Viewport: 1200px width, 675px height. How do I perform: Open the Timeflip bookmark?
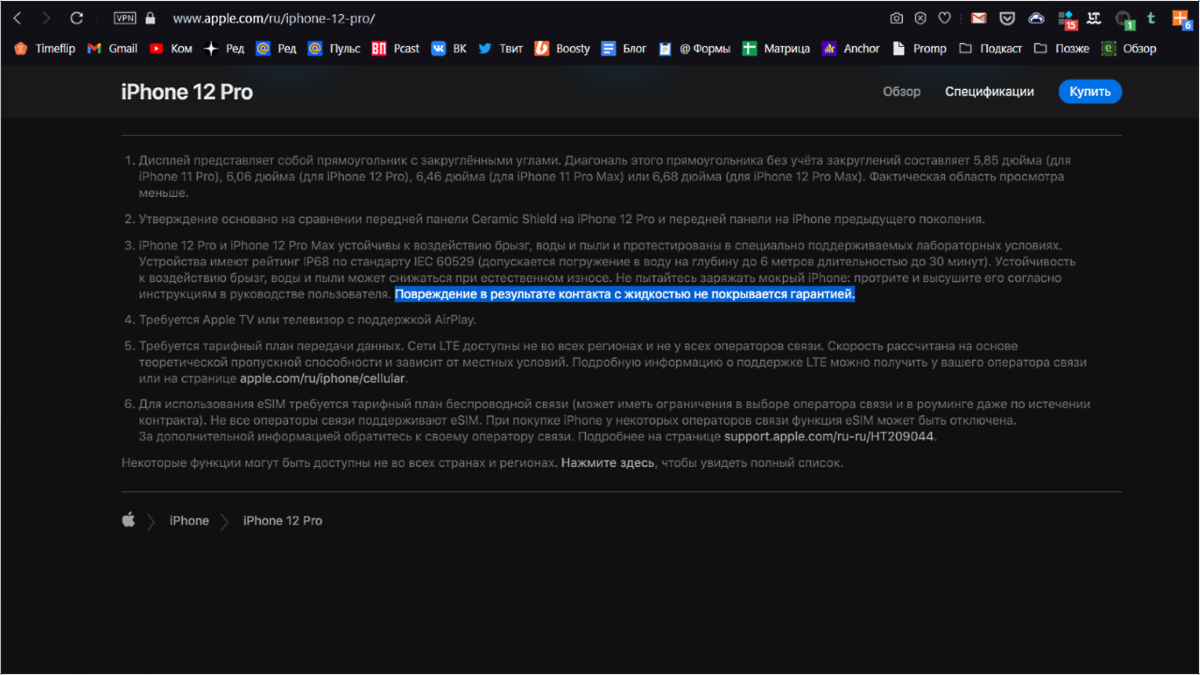44,48
